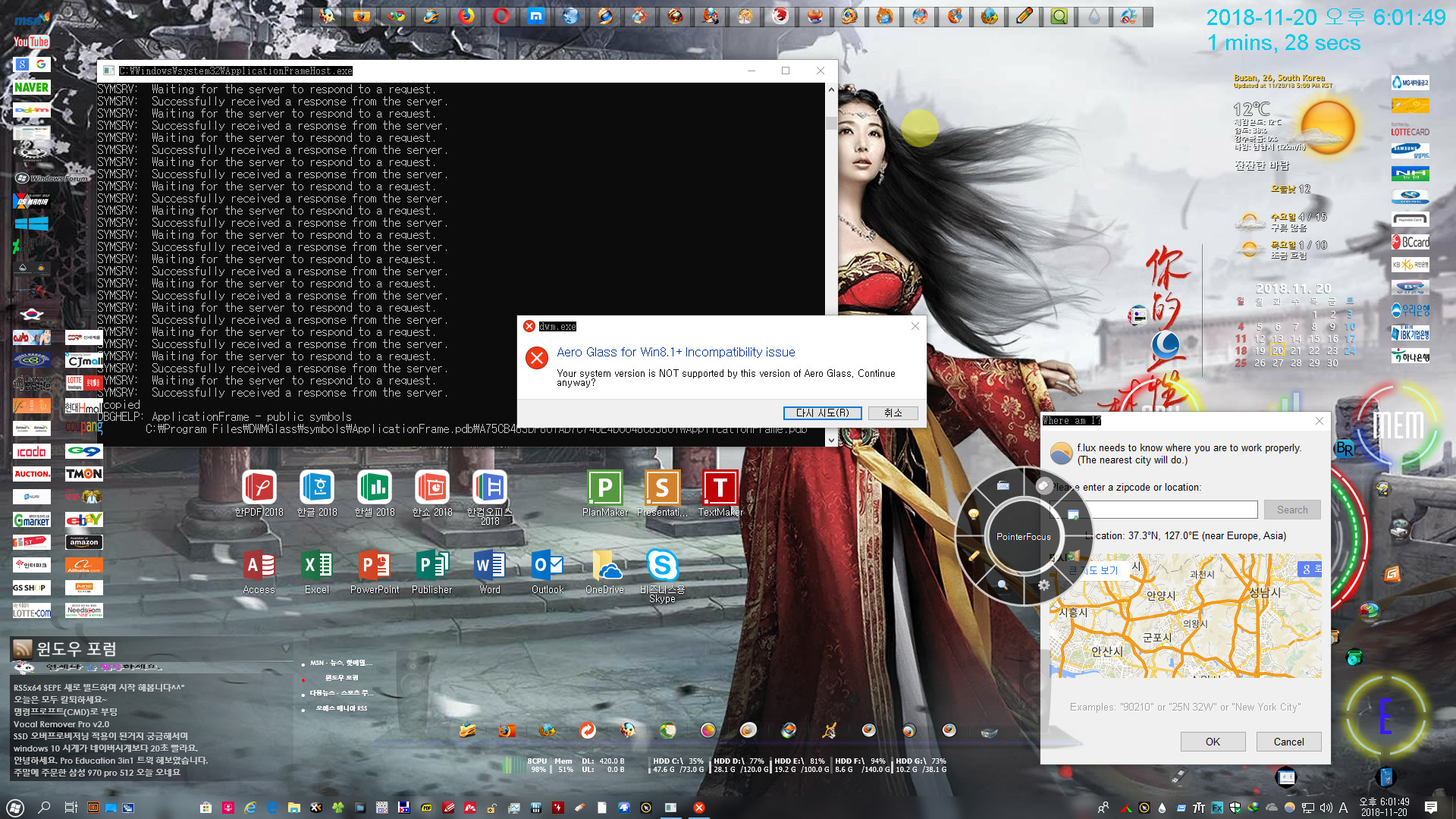Open the AUCTION shopping shortcut
This screenshot has width=1456, height=819.
[x=31, y=474]
